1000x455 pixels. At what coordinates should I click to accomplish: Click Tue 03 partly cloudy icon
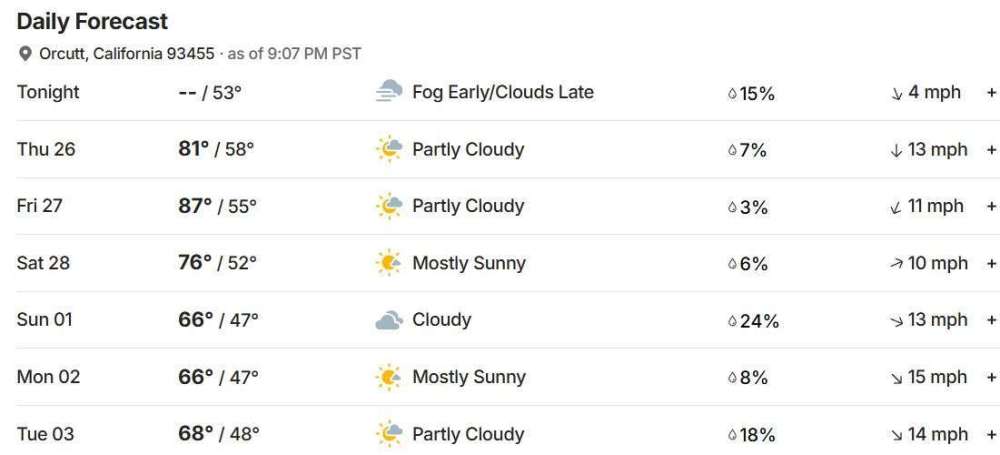point(388,435)
